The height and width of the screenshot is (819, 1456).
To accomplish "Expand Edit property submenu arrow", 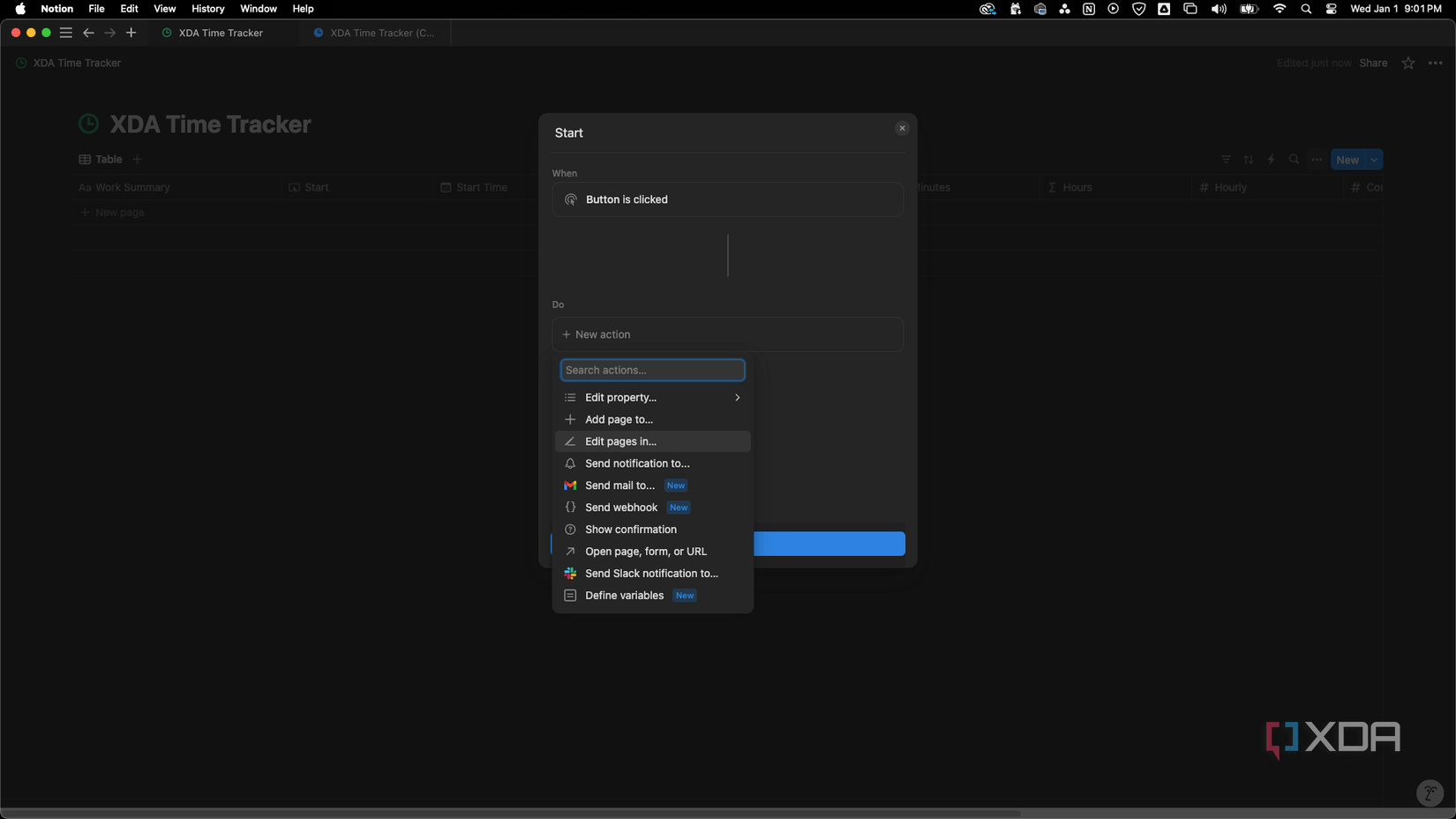I will 737,397.
